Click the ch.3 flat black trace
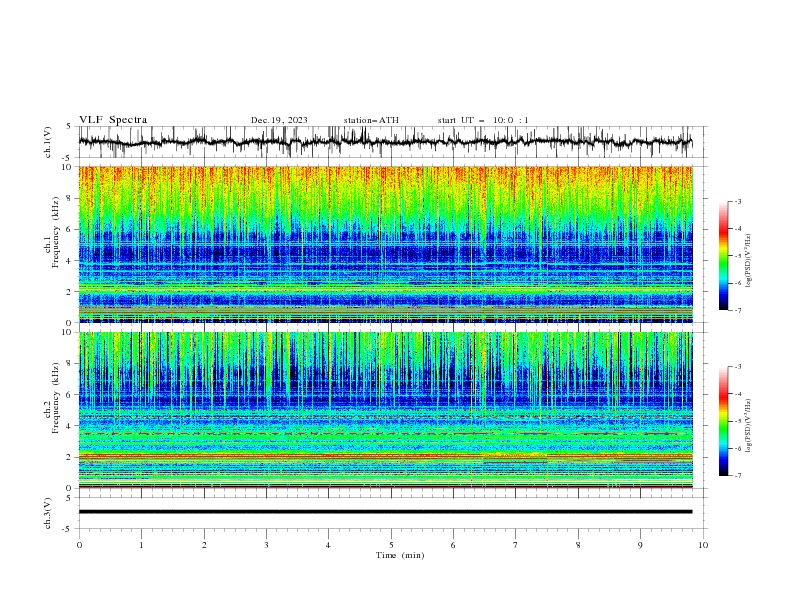Viewport: 792px width, 612px height. coord(385,512)
